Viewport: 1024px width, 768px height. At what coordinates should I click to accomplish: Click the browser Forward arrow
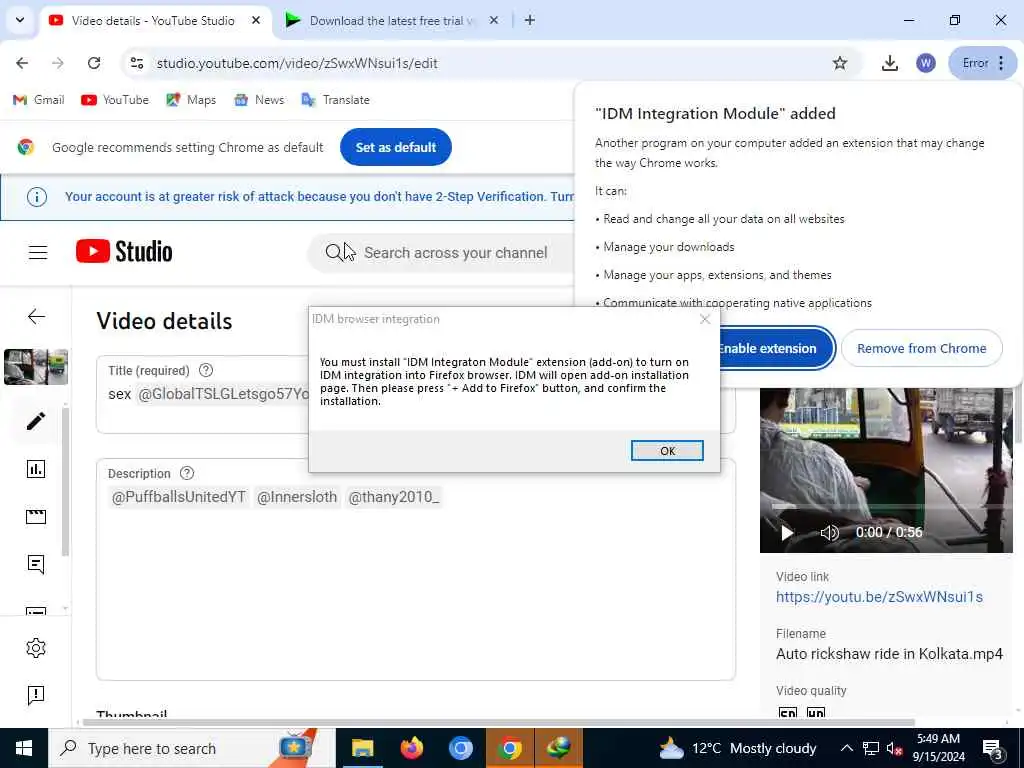point(58,63)
